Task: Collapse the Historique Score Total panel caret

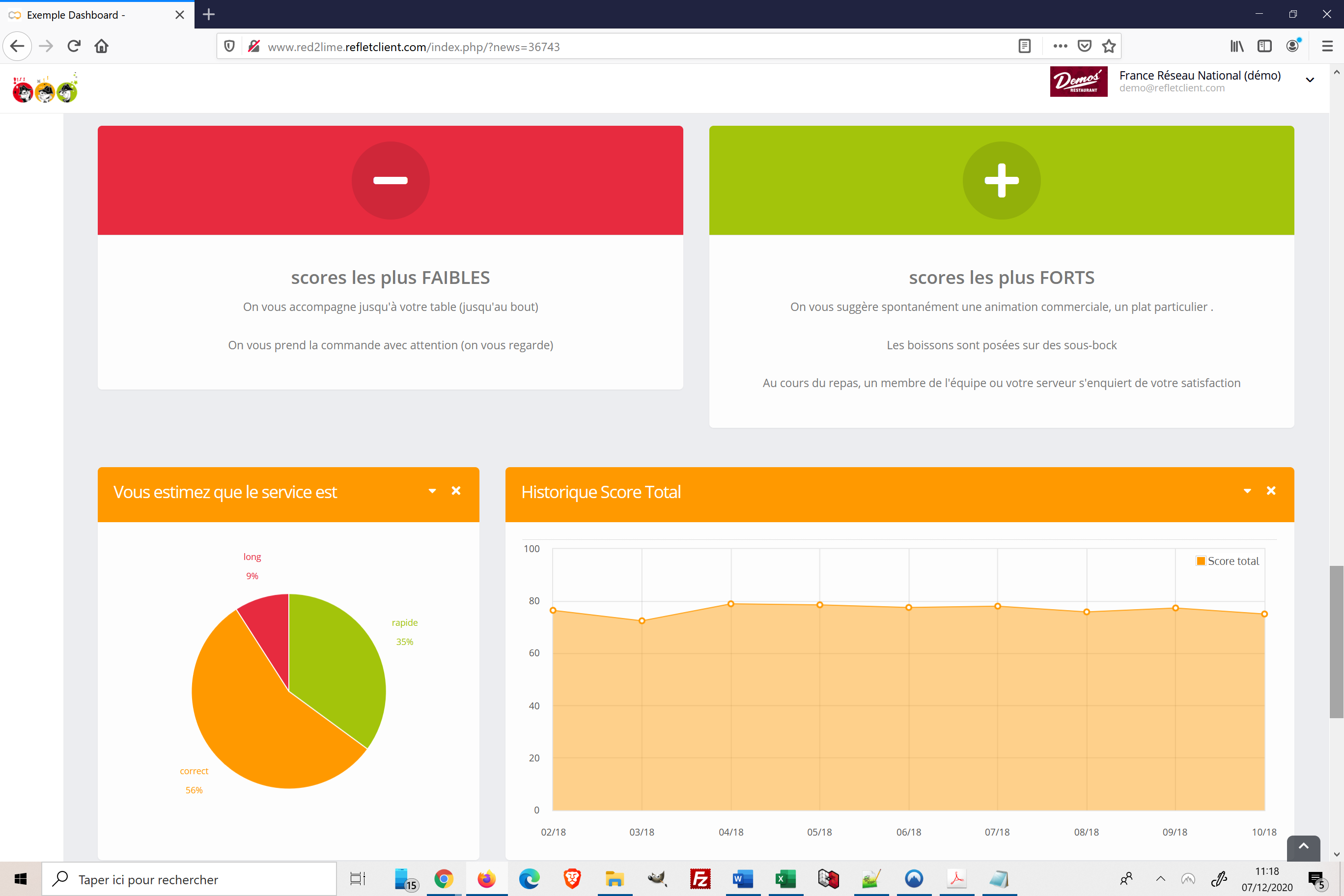Action: tap(1247, 491)
